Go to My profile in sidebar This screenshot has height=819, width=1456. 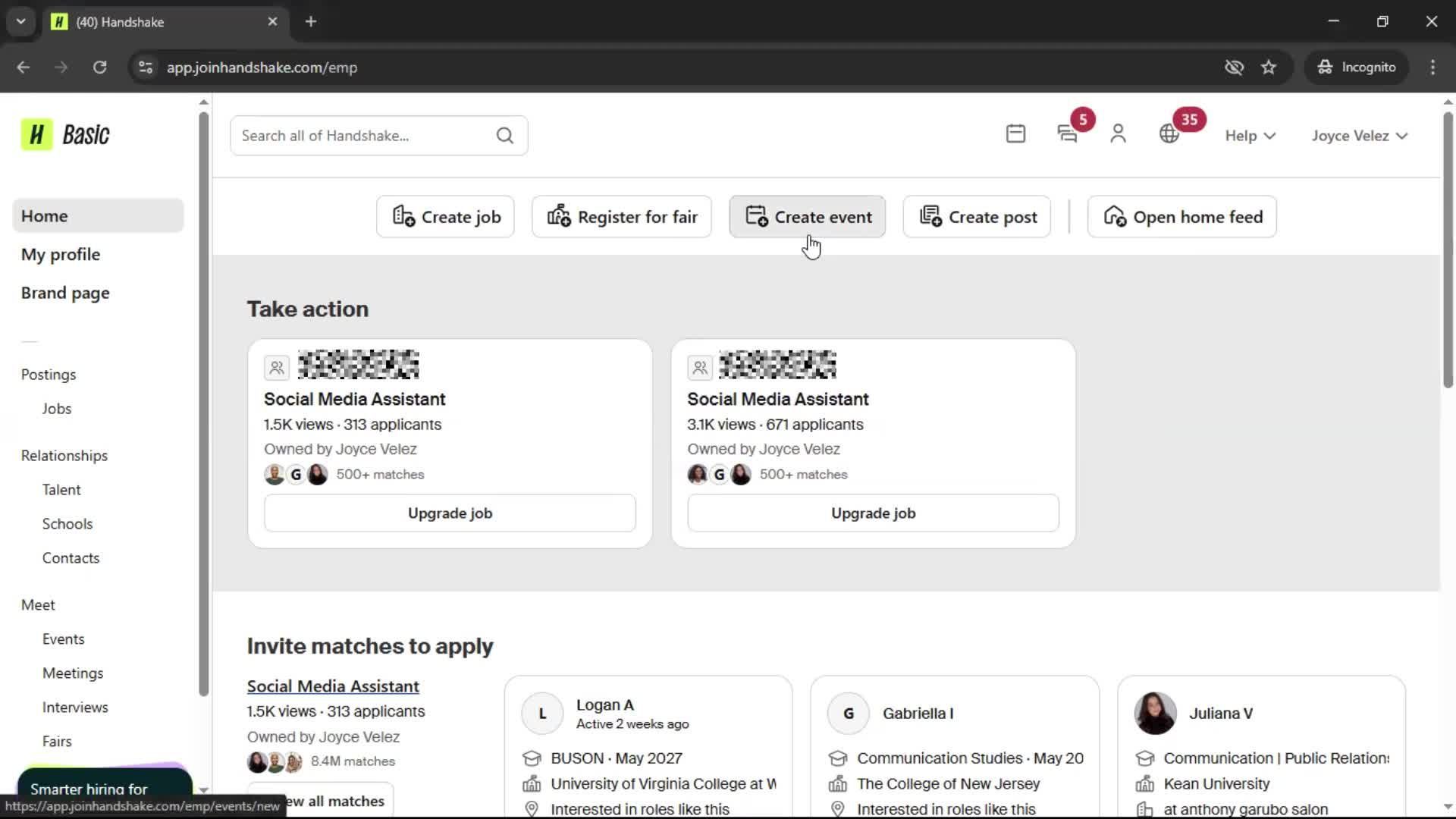click(61, 255)
